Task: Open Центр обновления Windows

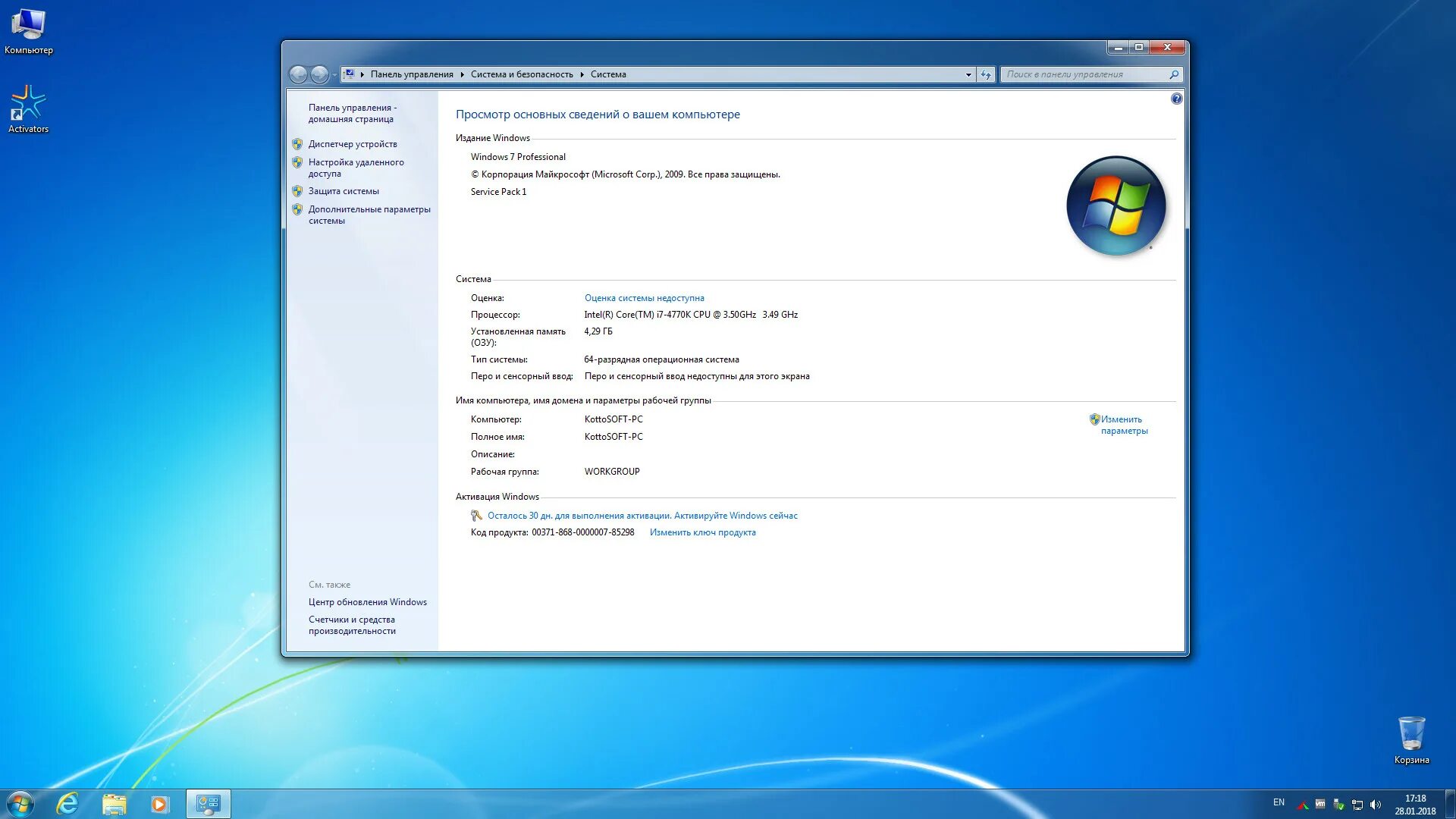Action: click(368, 601)
